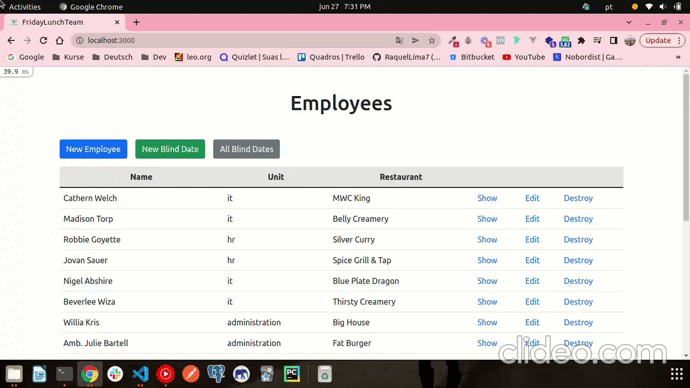The height and width of the screenshot is (388, 690).
Task: Open YouTube Music from the dock
Action: coord(166,374)
